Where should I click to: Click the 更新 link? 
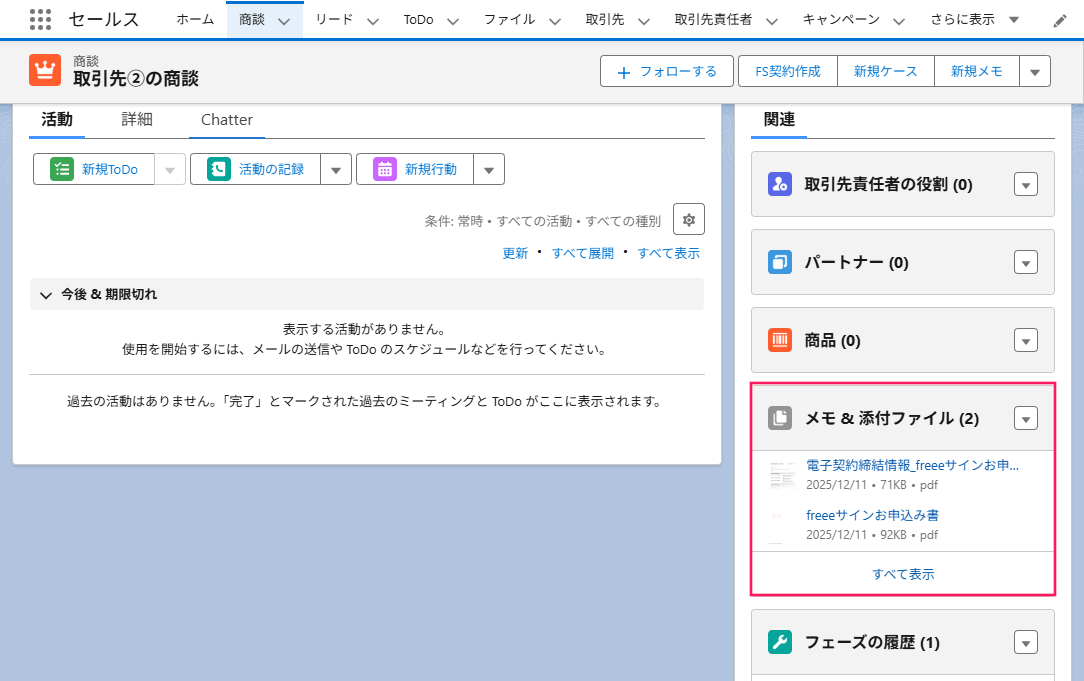(515, 253)
